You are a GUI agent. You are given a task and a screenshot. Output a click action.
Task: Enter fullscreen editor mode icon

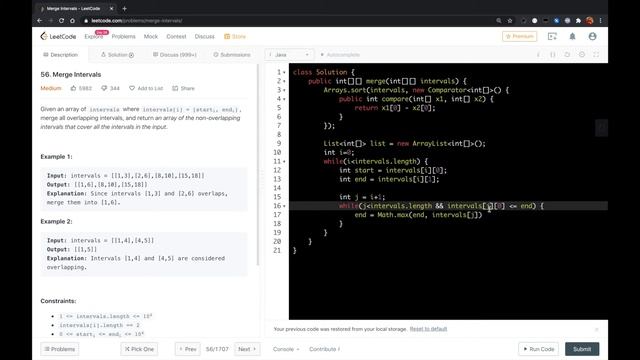pos(596,54)
